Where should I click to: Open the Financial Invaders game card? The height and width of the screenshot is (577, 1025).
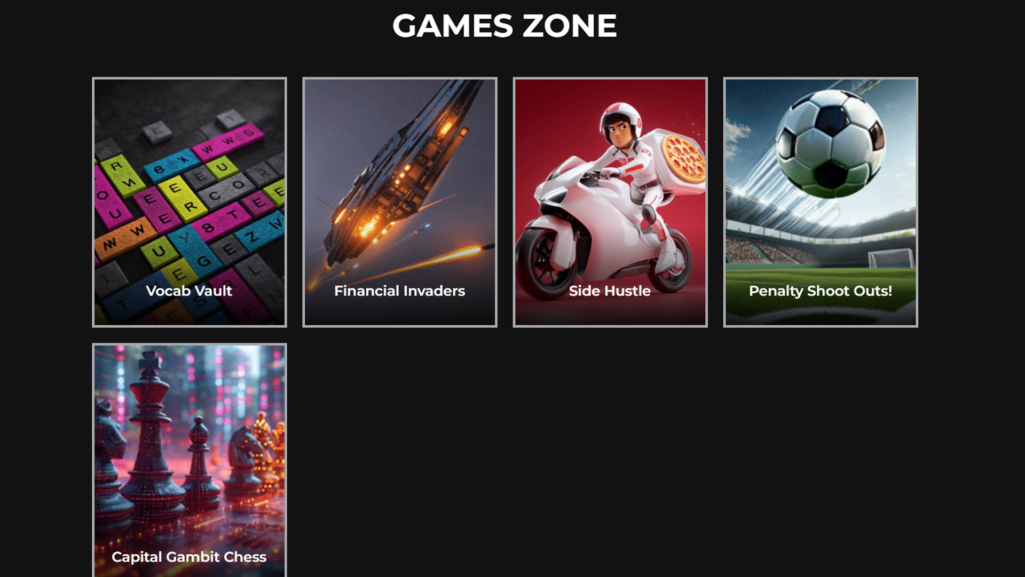click(x=400, y=202)
